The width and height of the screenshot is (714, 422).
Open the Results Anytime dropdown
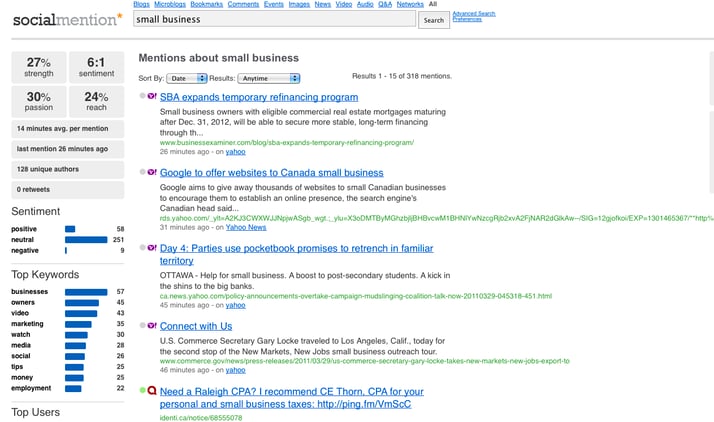[x=269, y=78]
